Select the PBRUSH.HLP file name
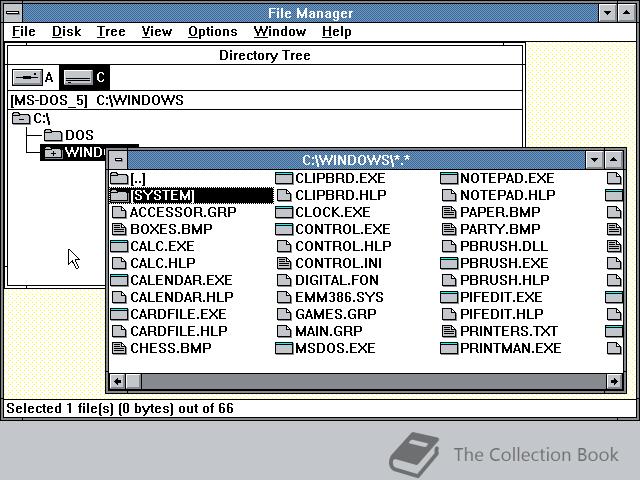Viewport: 640px width, 480px height. click(x=505, y=280)
